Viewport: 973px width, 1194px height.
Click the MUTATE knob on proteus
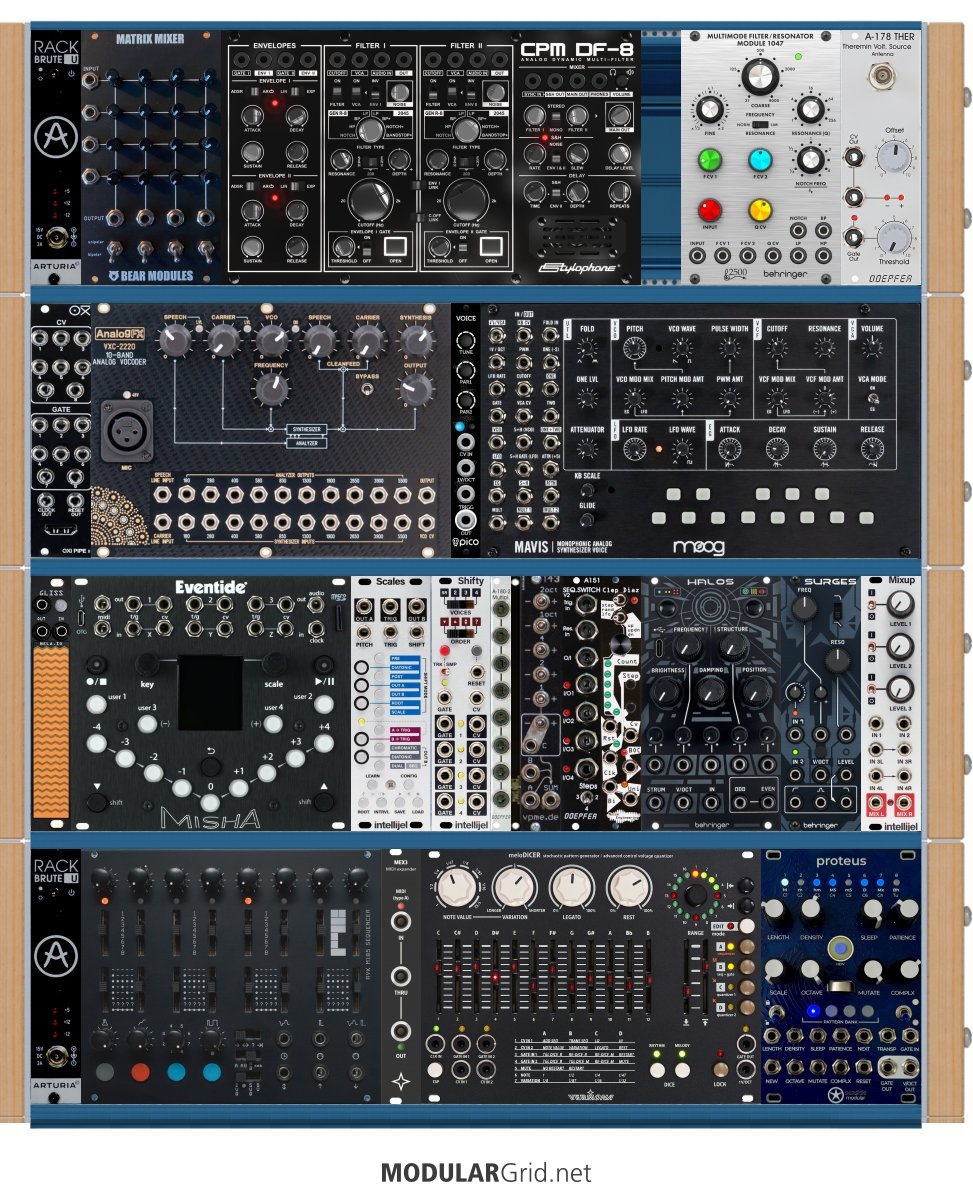coord(872,969)
